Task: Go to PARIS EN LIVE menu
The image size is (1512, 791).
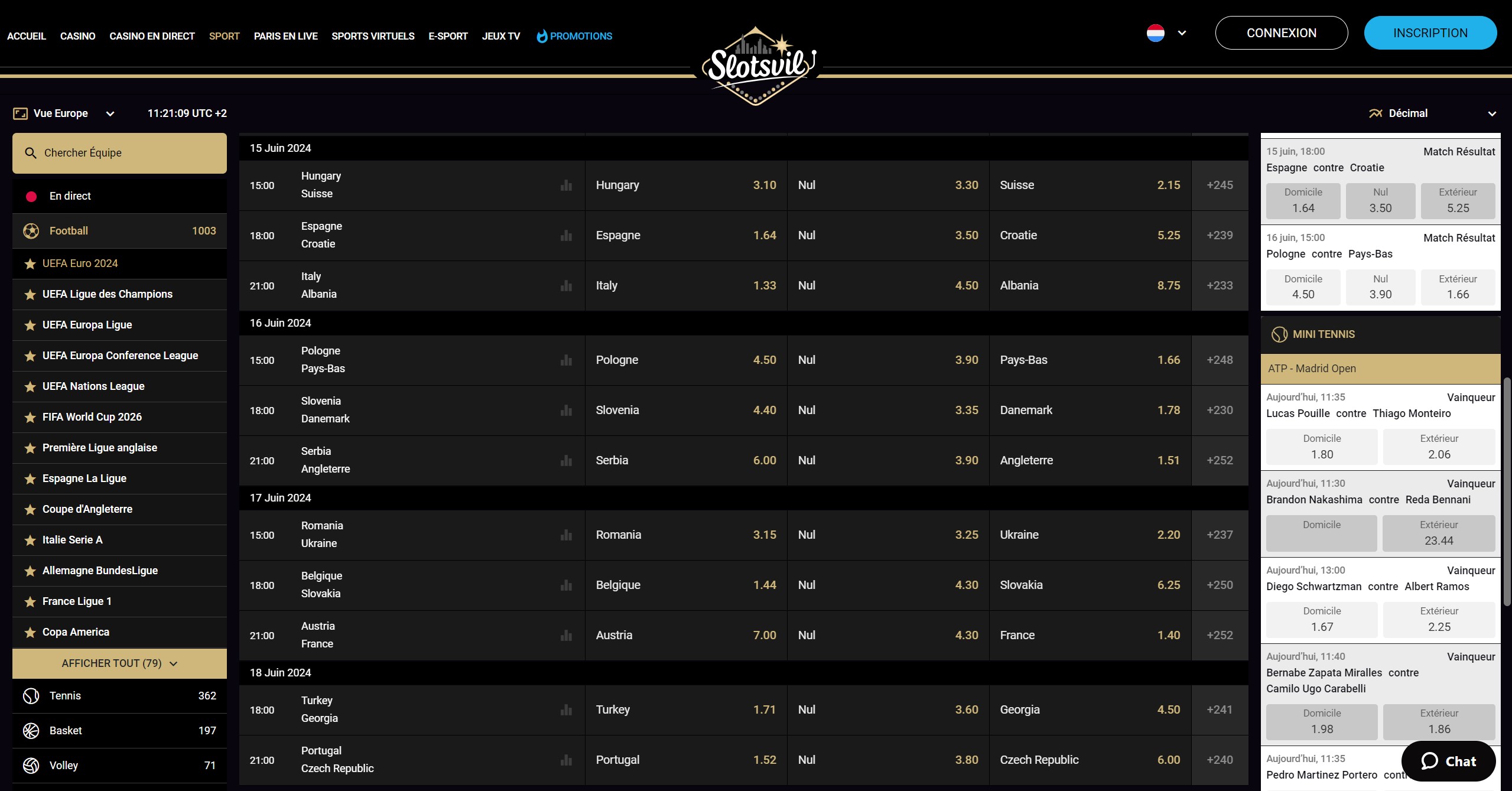Action: (x=285, y=36)
